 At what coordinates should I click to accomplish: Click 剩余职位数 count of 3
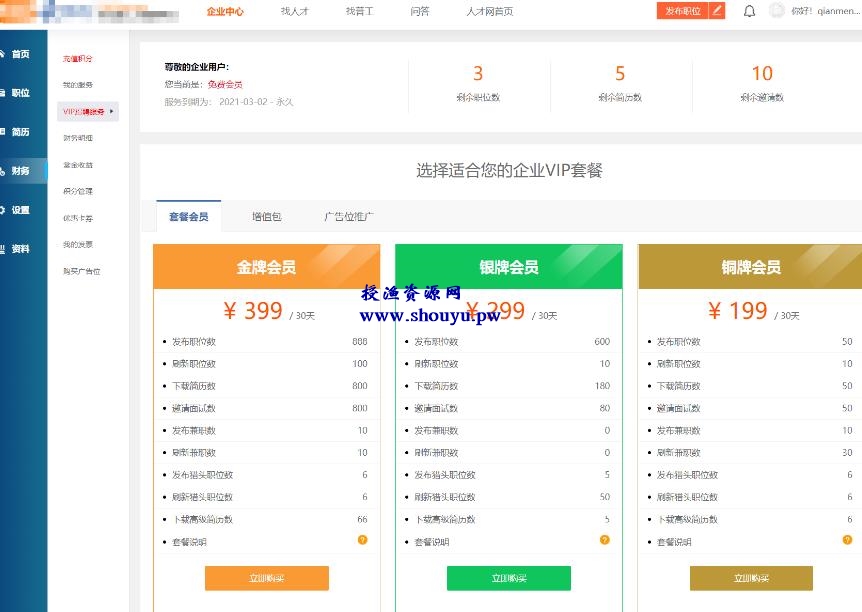pos(478,73)
